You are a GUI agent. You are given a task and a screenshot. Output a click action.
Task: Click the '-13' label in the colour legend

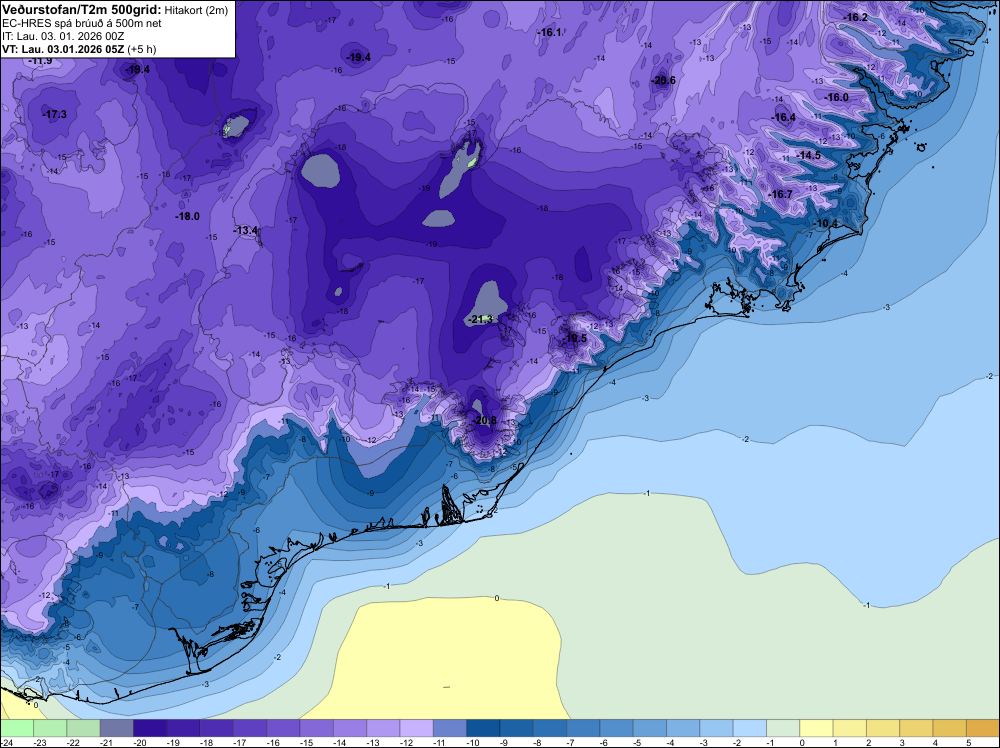pos(373,742)
